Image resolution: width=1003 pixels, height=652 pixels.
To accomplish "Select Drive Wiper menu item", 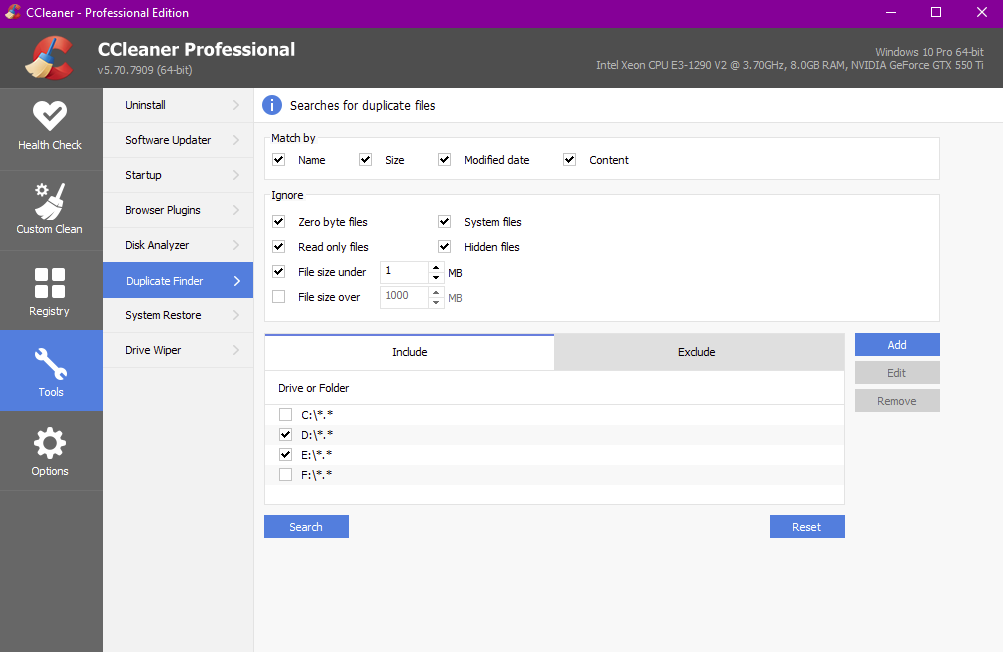I will [178, 350].
